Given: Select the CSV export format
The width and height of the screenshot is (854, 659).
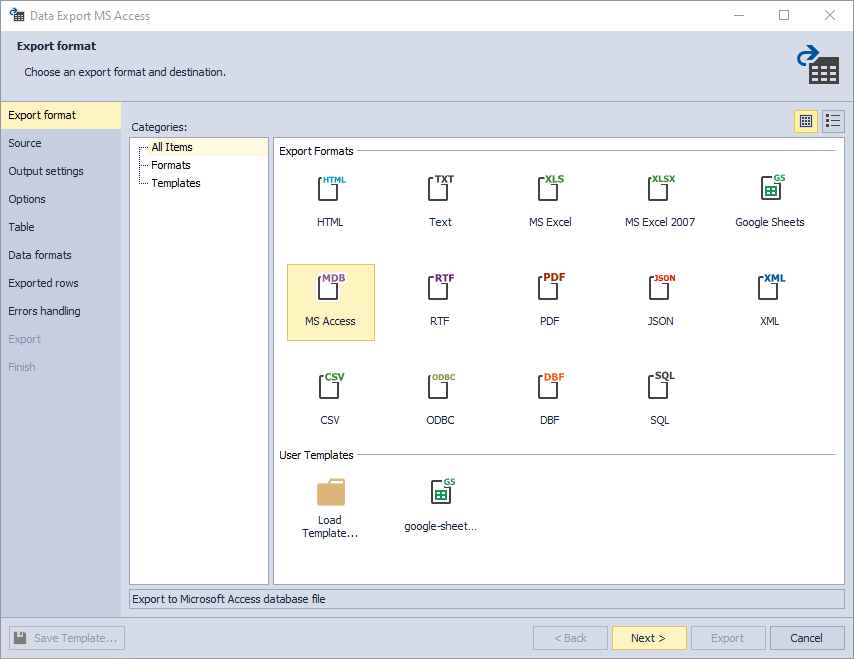Looking at the screenshot, I should 330,398.
